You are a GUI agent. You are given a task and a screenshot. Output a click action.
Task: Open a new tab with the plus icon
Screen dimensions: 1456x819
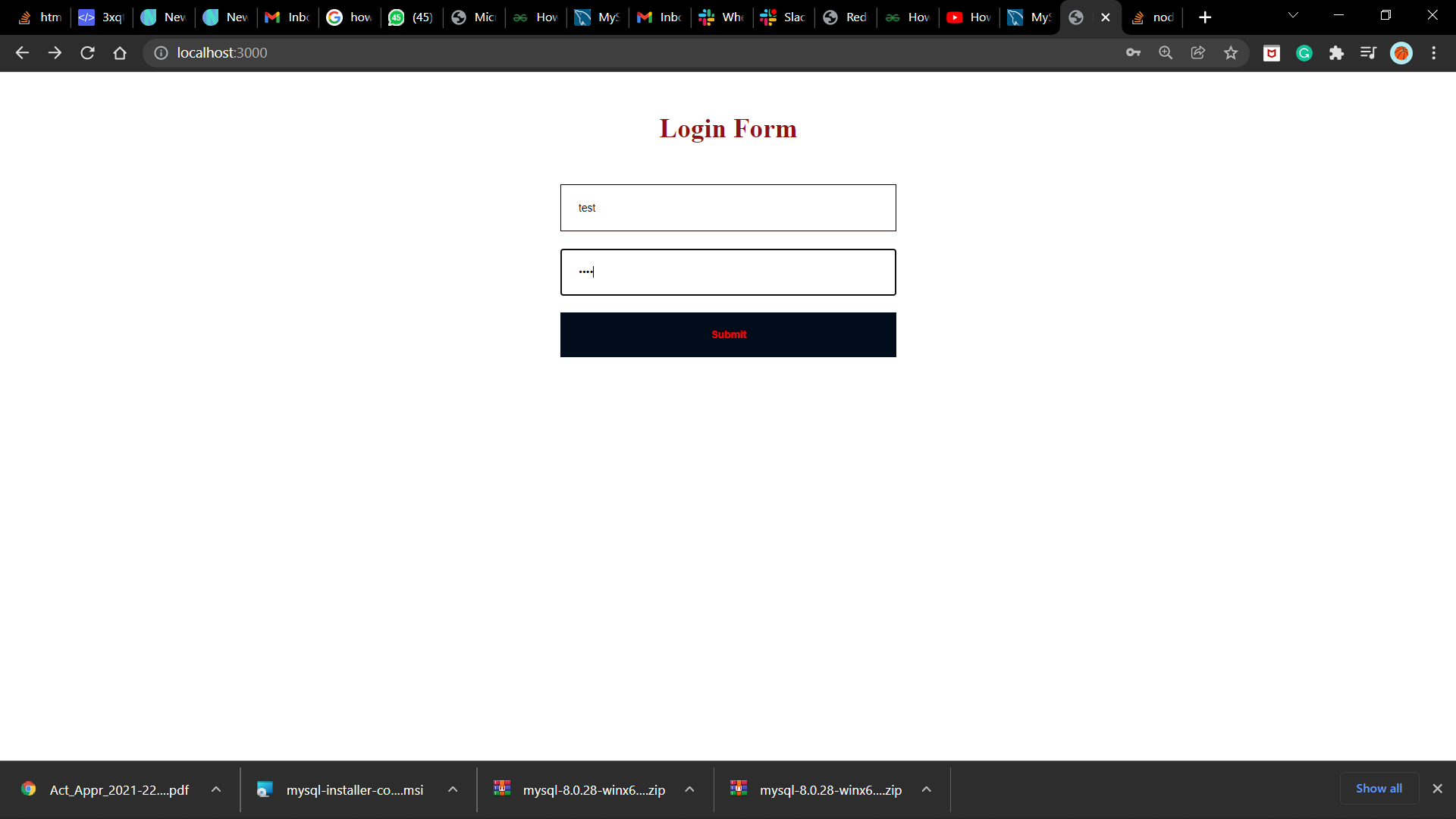[1204, 17]
